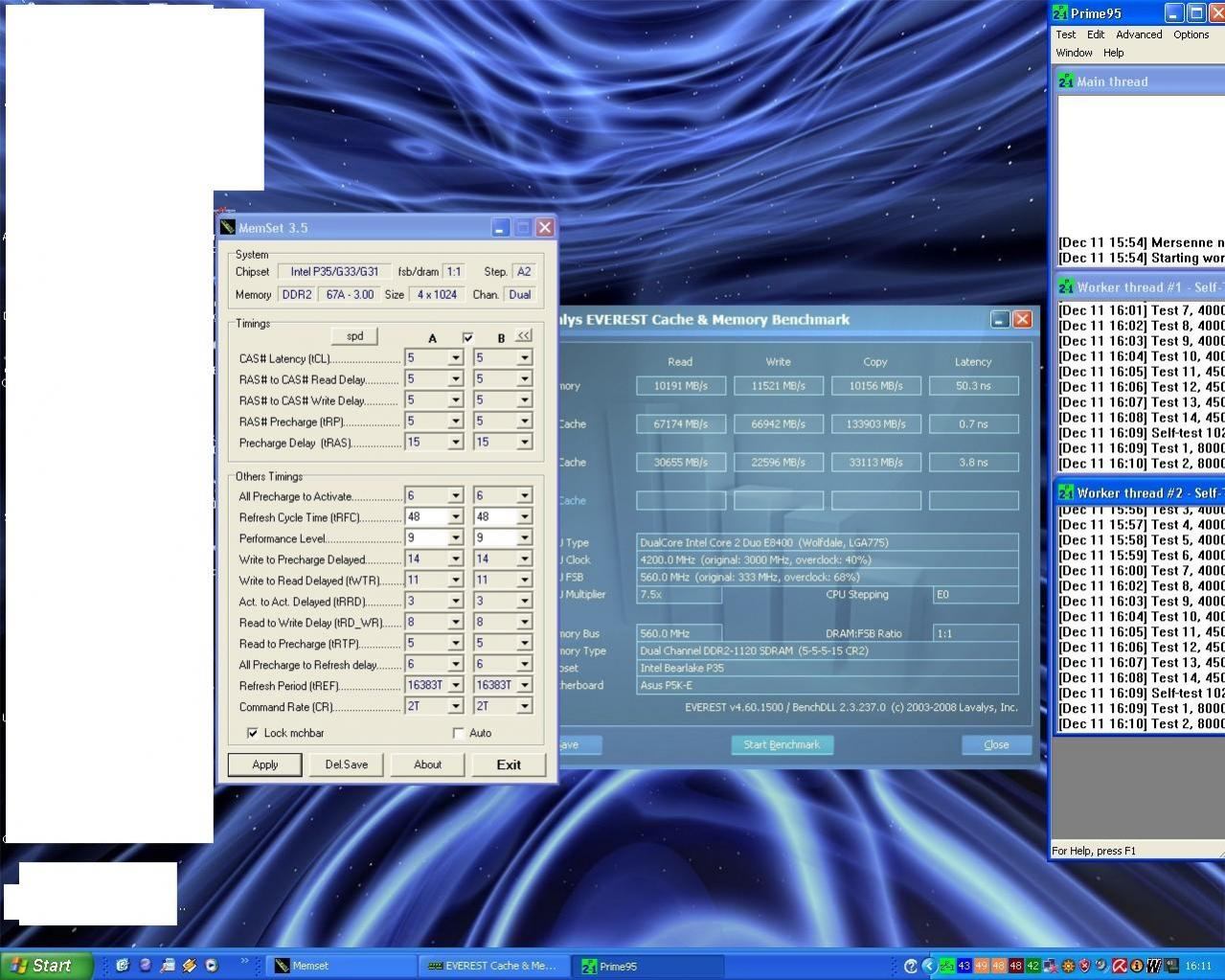Toggle the A/B link checkbox in Timings
Screen dimensions: 1225x980
[x=467, y=337]
